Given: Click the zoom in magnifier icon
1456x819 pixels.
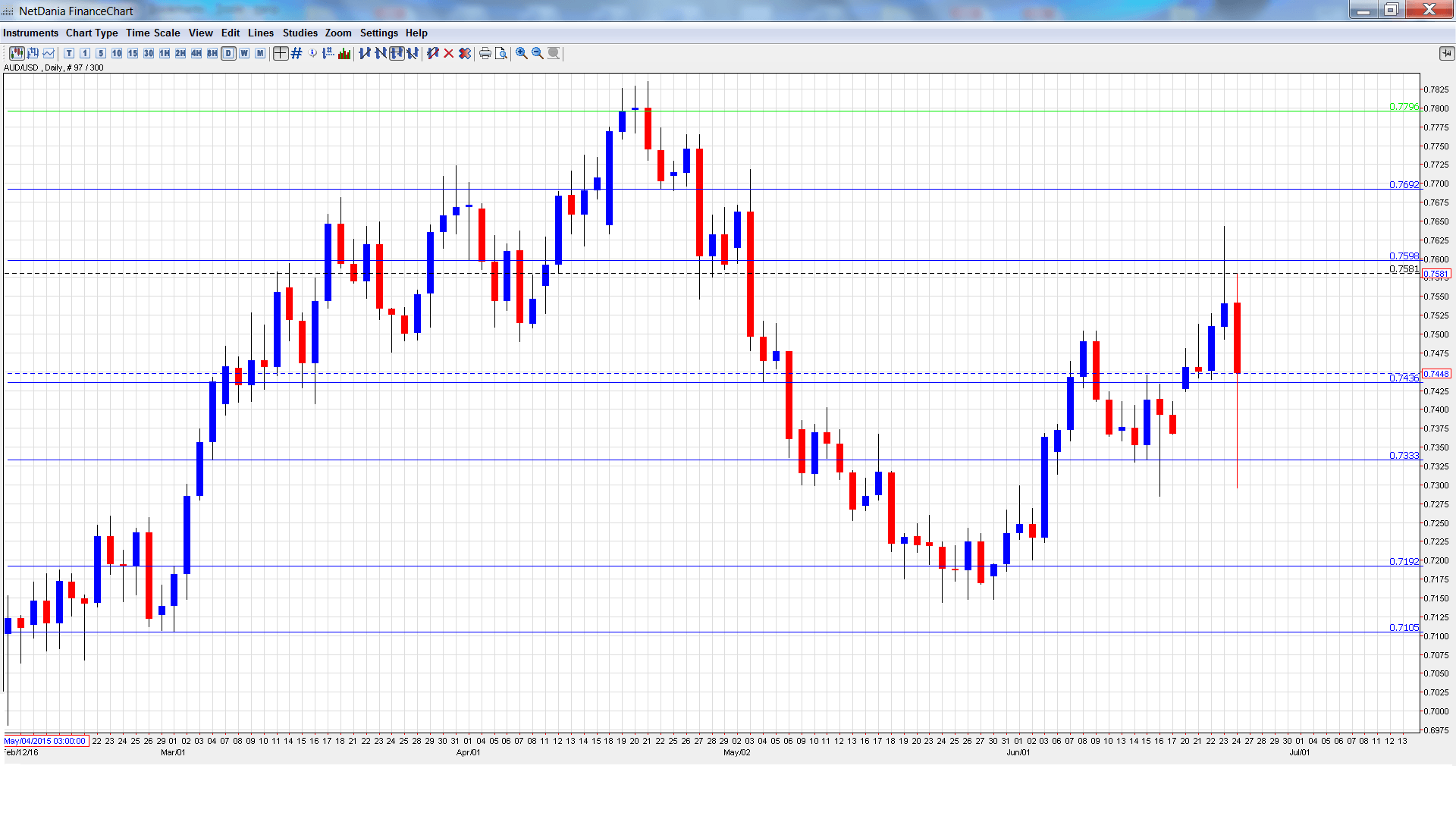Looking at the screenshot, I should tap(522, 53).
